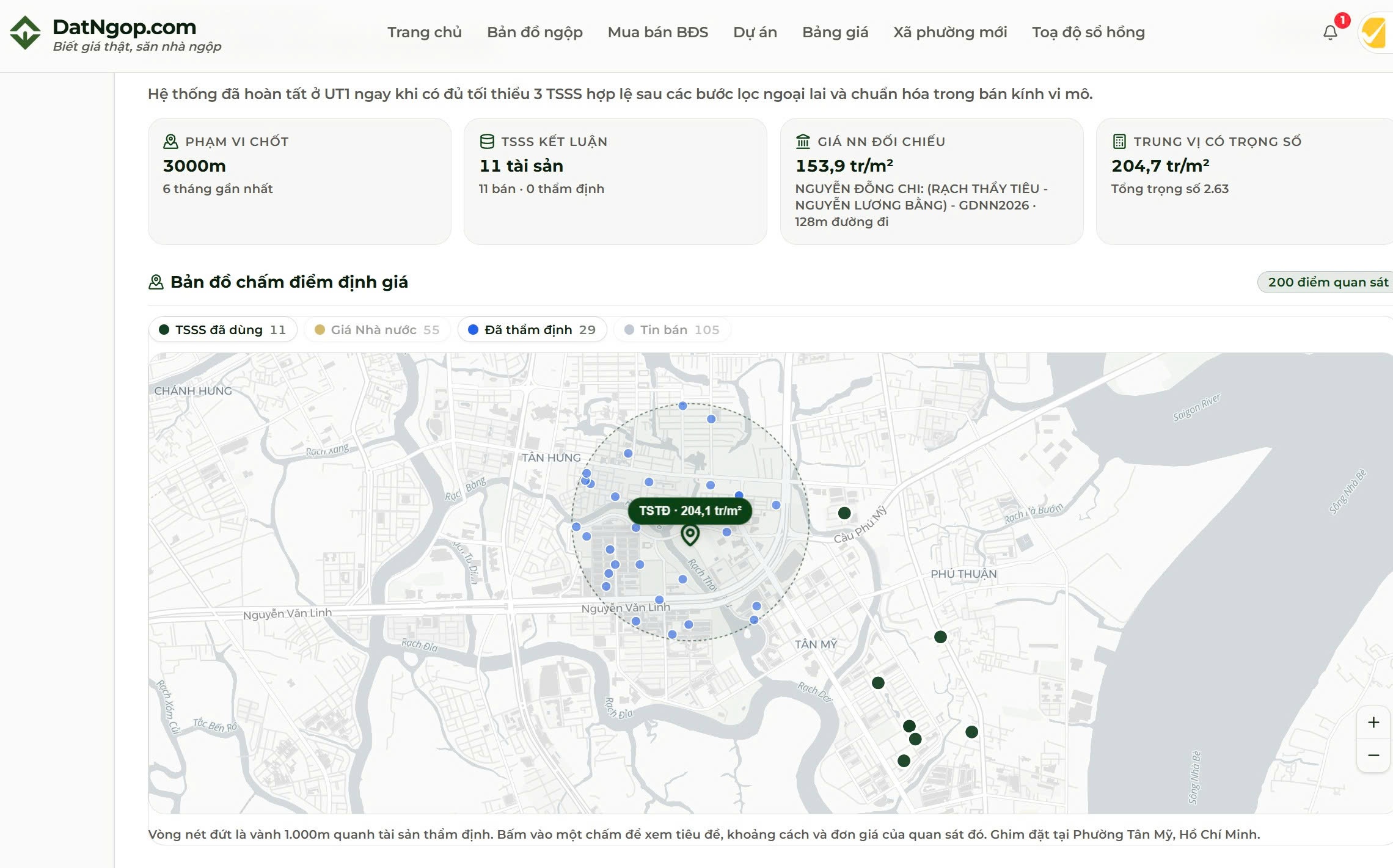
Task: Click the Giá NN đối chiếu bank icon
Action: click(803, 142)
